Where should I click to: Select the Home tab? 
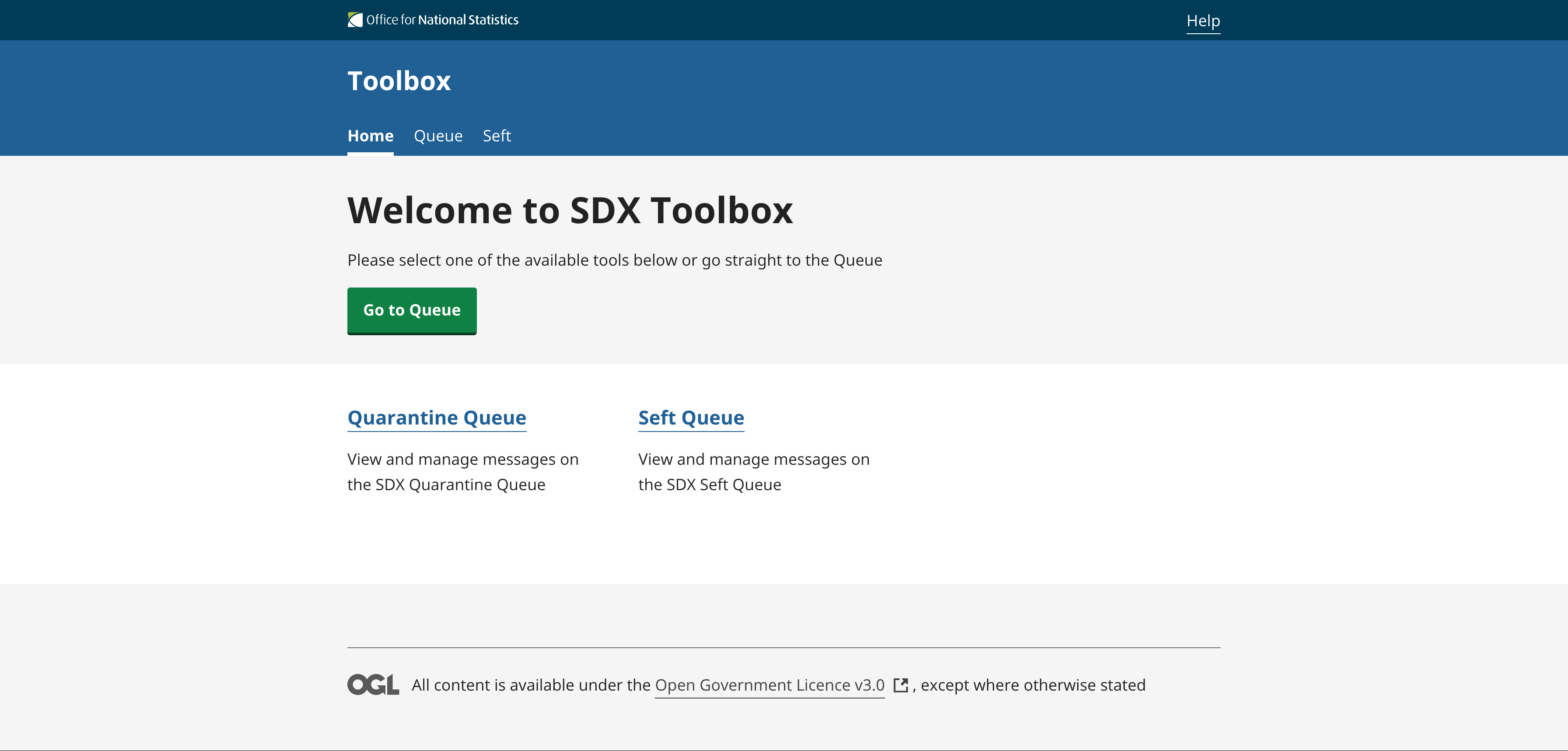pos(370,136)
